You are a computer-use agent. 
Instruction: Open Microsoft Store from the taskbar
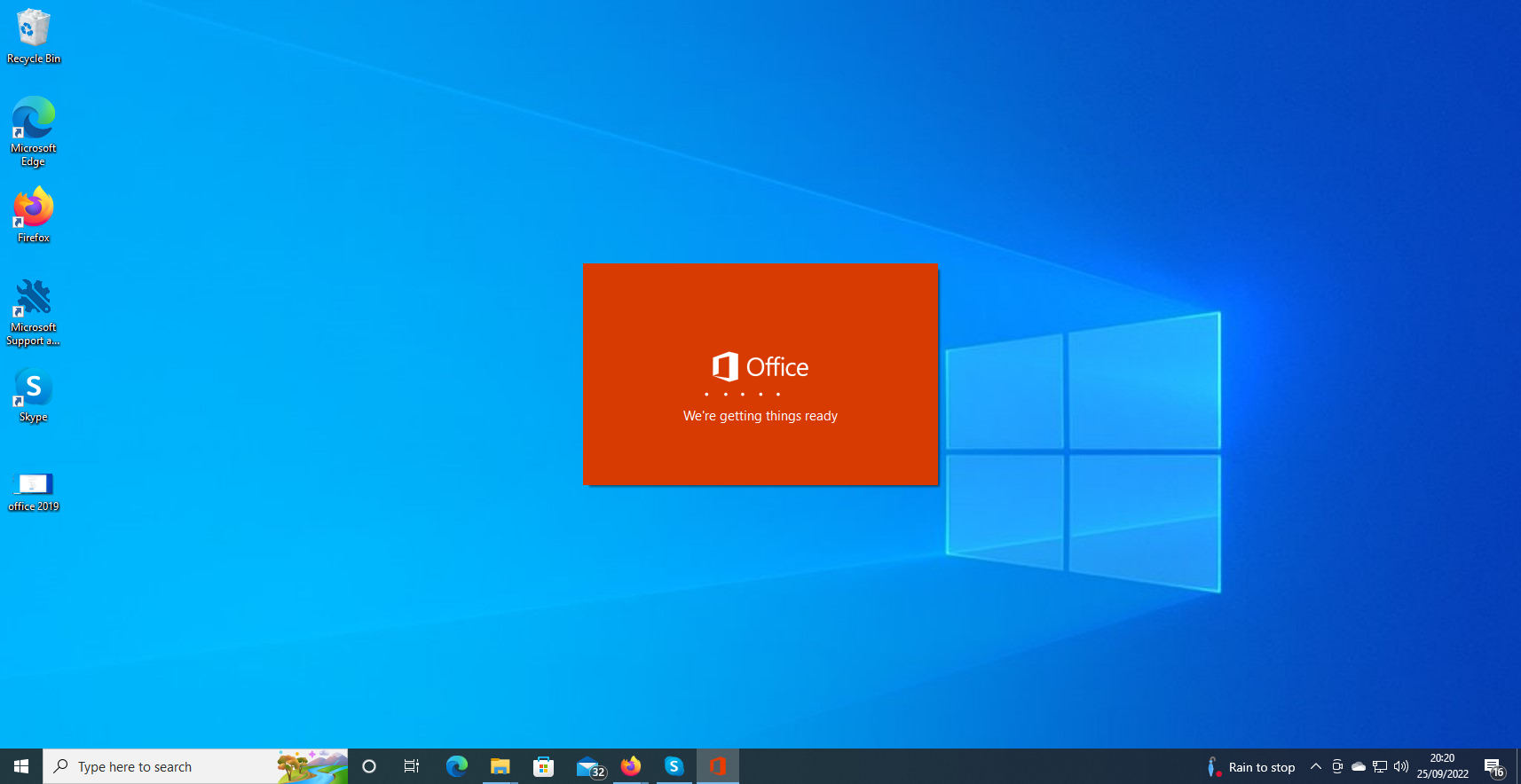(543, 766)
